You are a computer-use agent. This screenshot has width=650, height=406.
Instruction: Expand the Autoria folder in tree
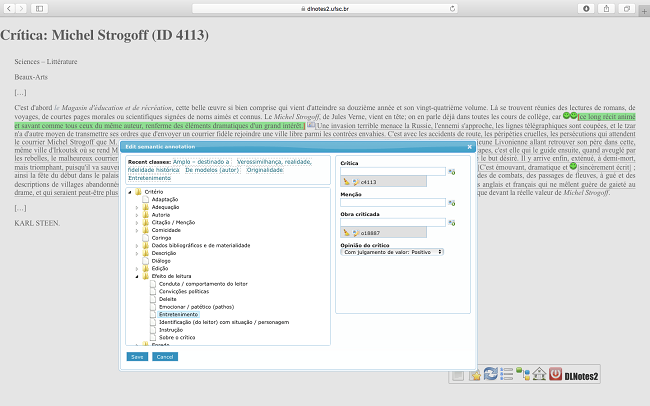[x=136, y=213]
